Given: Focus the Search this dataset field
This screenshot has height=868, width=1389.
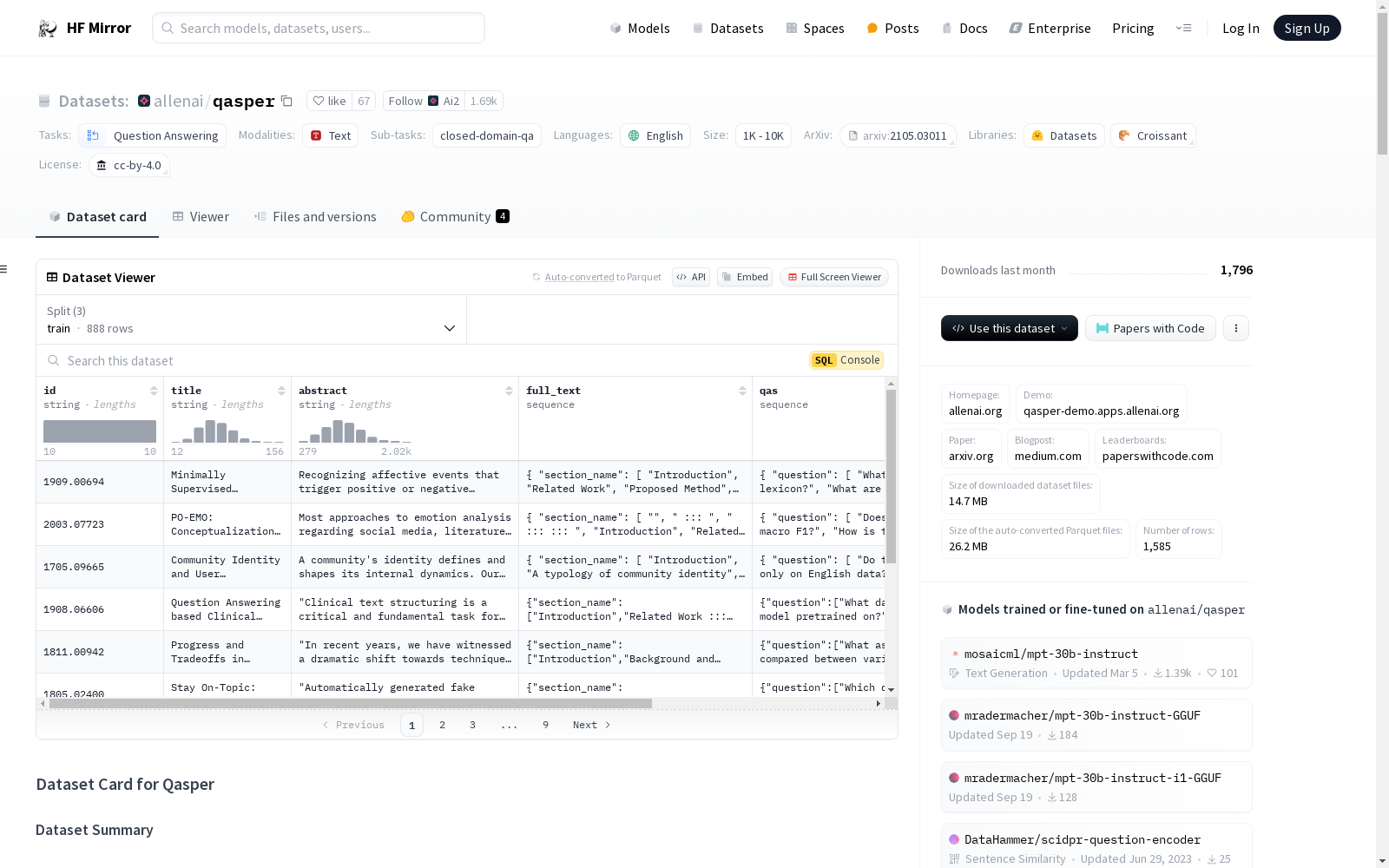Looking at the screenshot, I should pyautogui.click(x=417, y=360).
